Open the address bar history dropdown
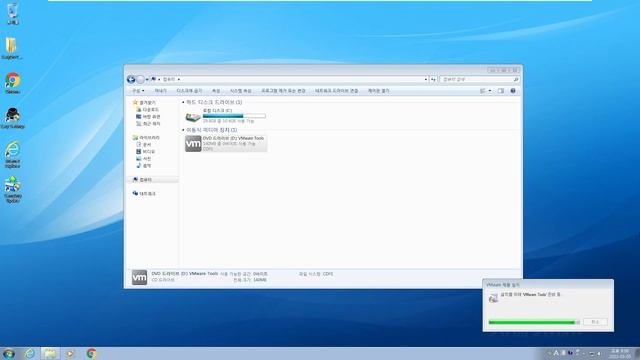The image size is (640, 360). (426, 80)
